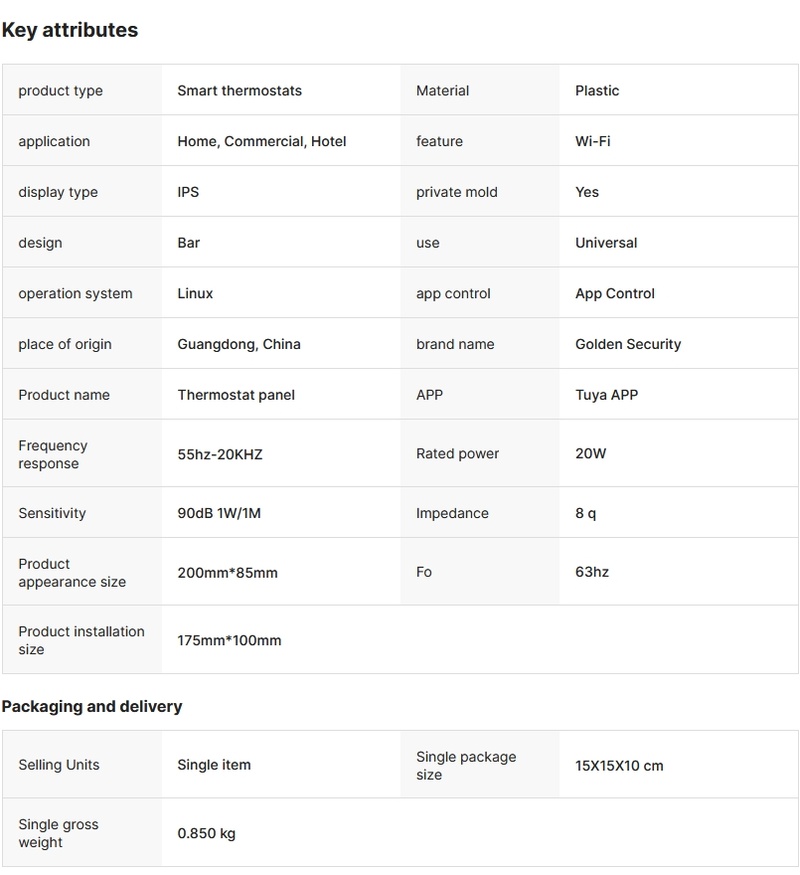Click the Smart thermostats value
This screenshot has width=800, height=875.
pyautogui.click(x=239, y=91)
